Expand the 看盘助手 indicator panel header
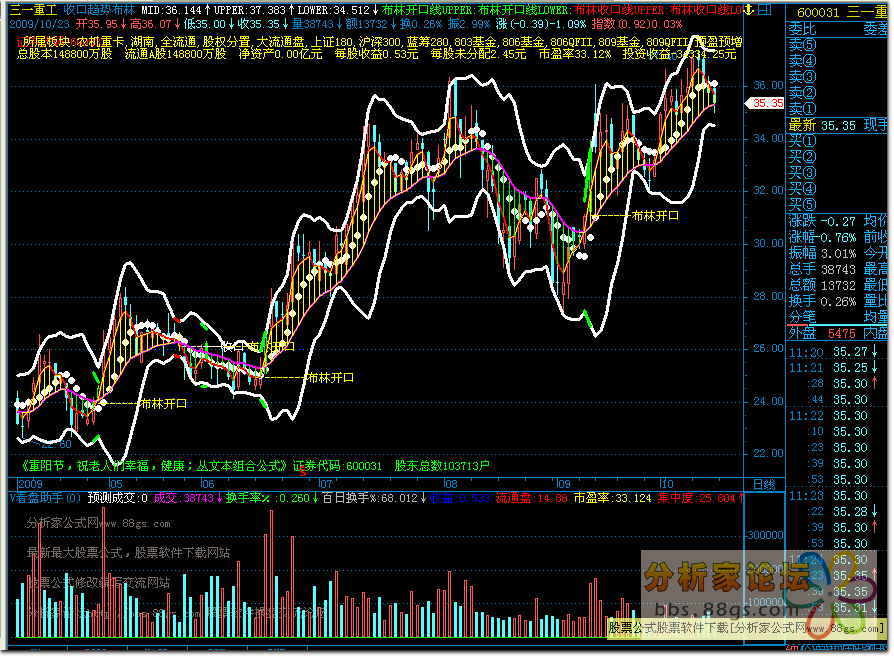Image resolution: width=894 pixels, height=657 pixels. (x=45, y=497)
